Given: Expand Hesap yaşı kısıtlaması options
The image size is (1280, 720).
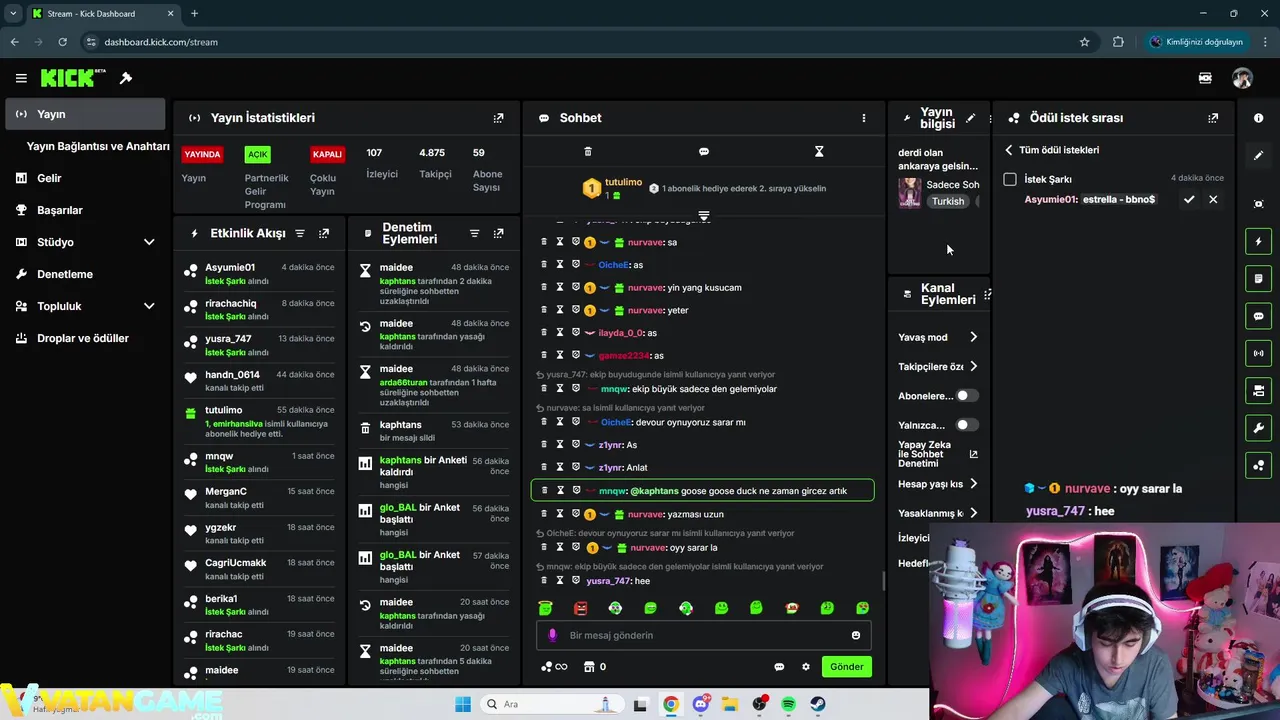Looking at the screenshot, I should (973, 484).
